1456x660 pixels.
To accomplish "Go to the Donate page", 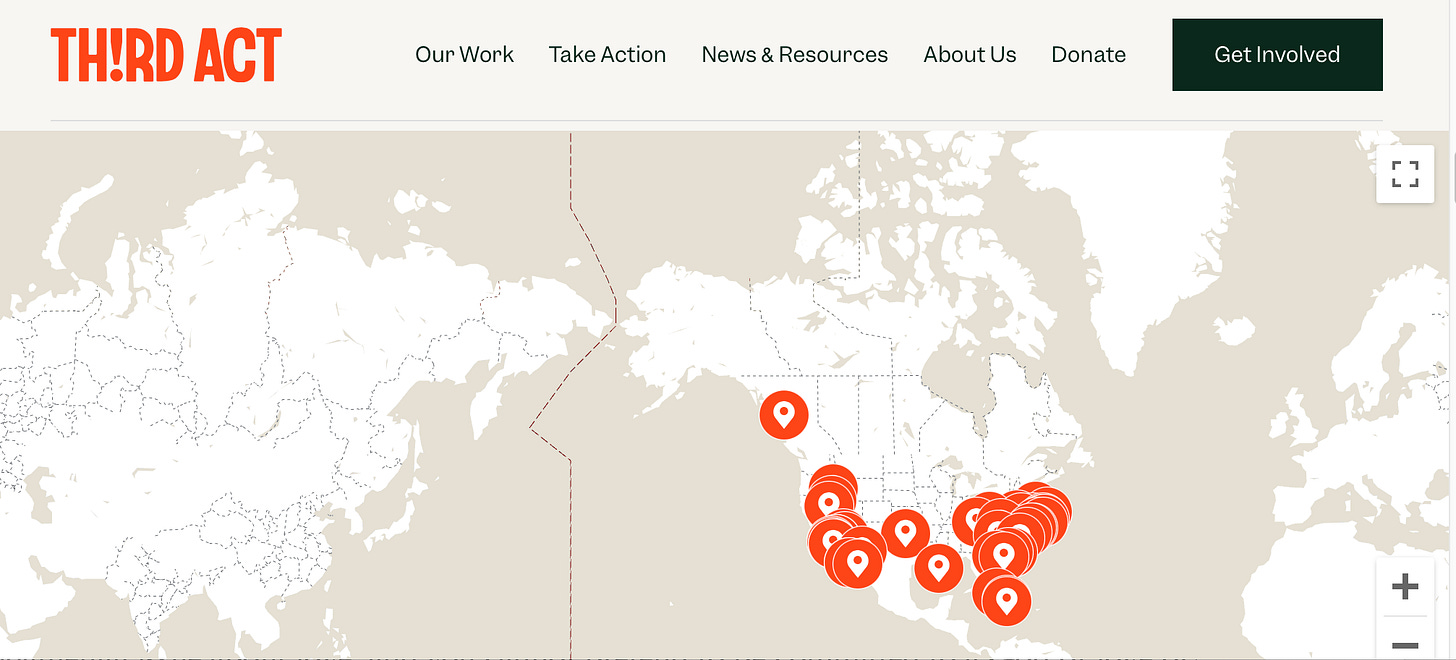I will 1088,55.
